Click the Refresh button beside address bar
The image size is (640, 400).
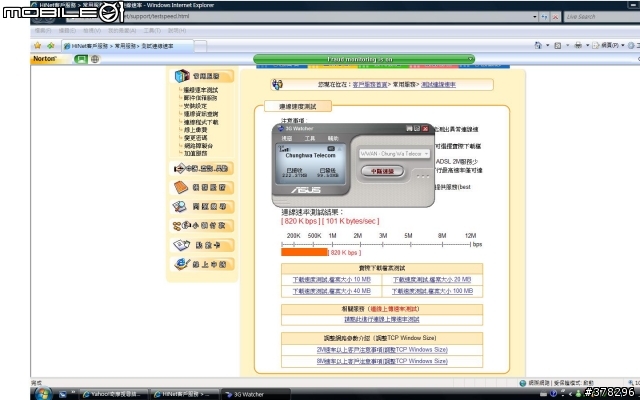pos(544,17)
